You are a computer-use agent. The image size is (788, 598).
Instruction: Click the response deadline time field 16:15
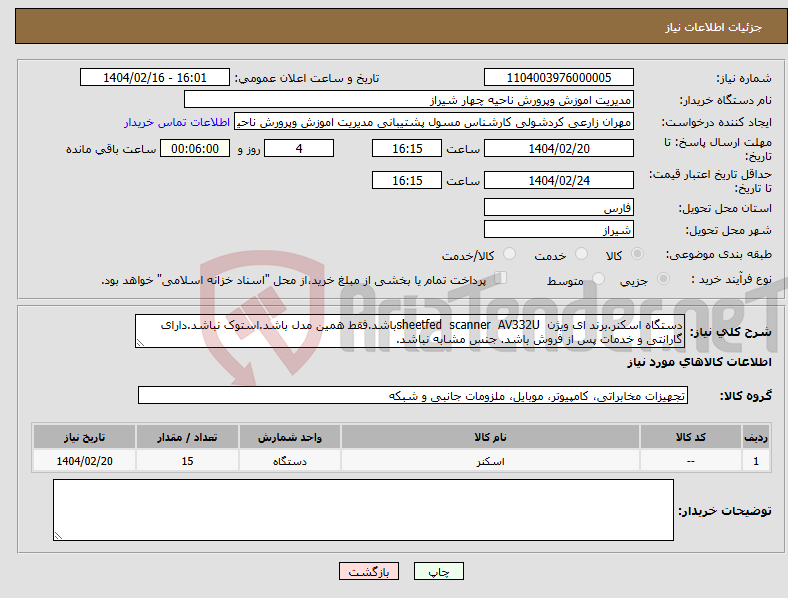coord(407,148)
